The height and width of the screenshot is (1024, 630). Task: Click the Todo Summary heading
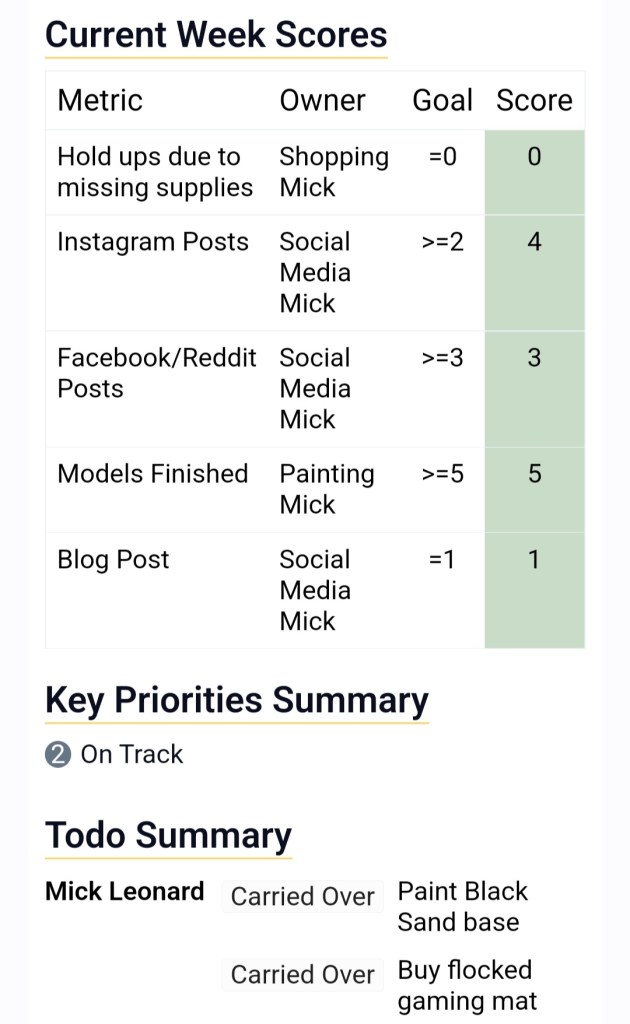[x=168, y=835]
